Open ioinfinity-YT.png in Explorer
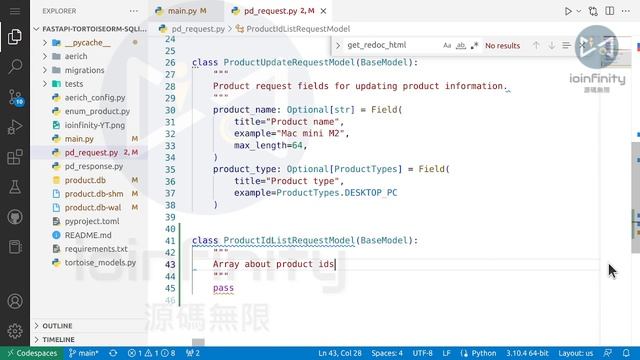The image size is (640, 360). tap(90, 125)
